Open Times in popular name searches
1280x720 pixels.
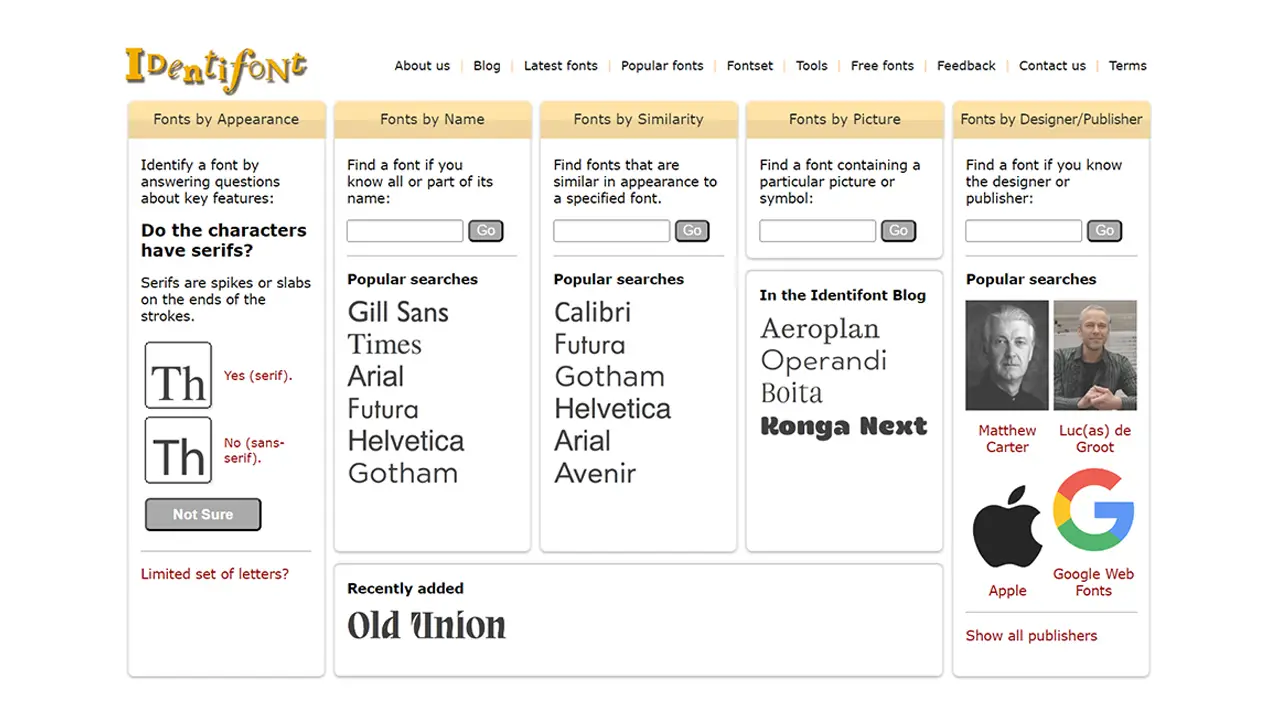point(385,344)
